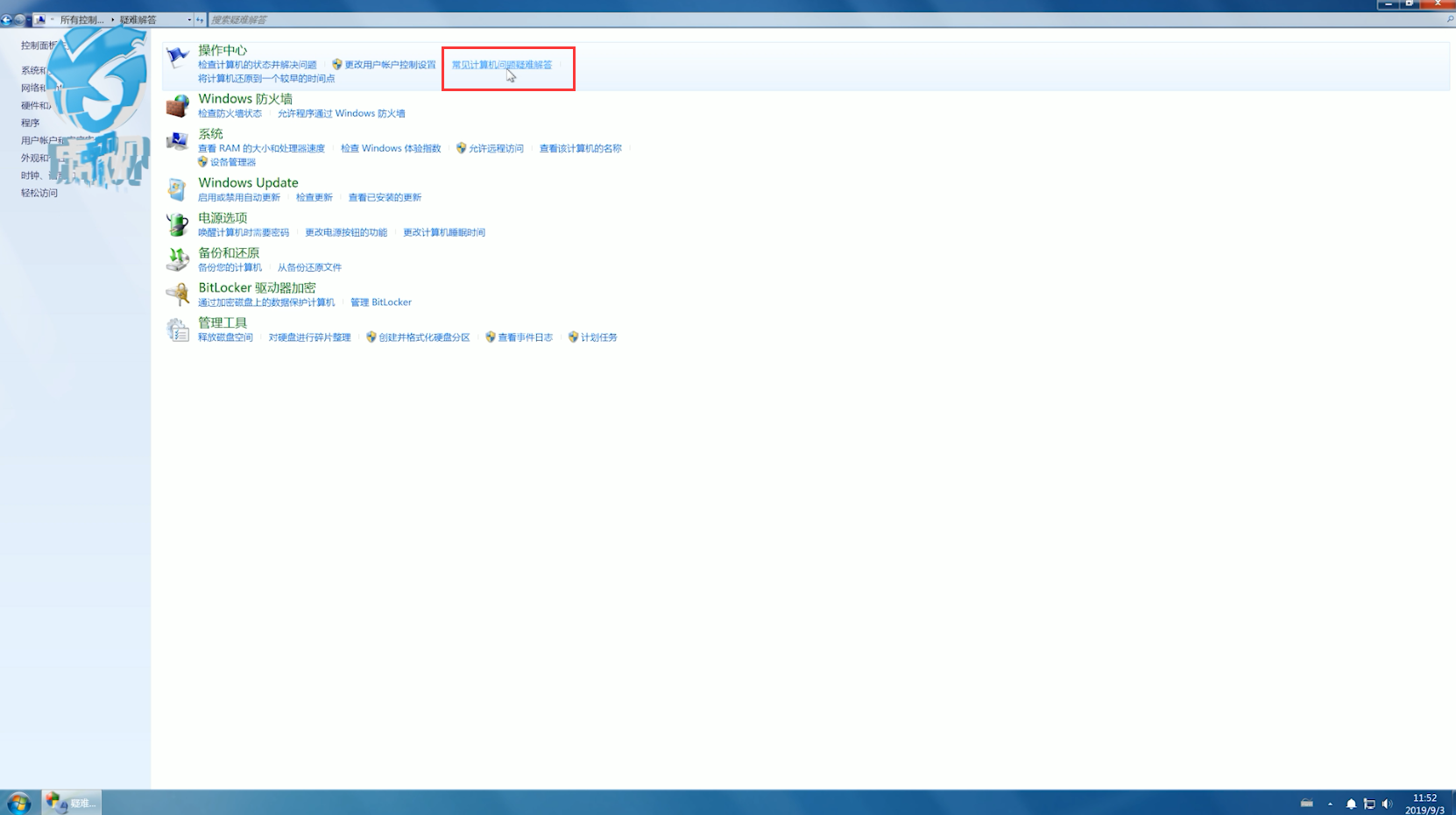The width and height of the screenshot is (1456, 815).
Task: Click the Windows 防火墙 brick wall icon
Action: coord(178,106)
